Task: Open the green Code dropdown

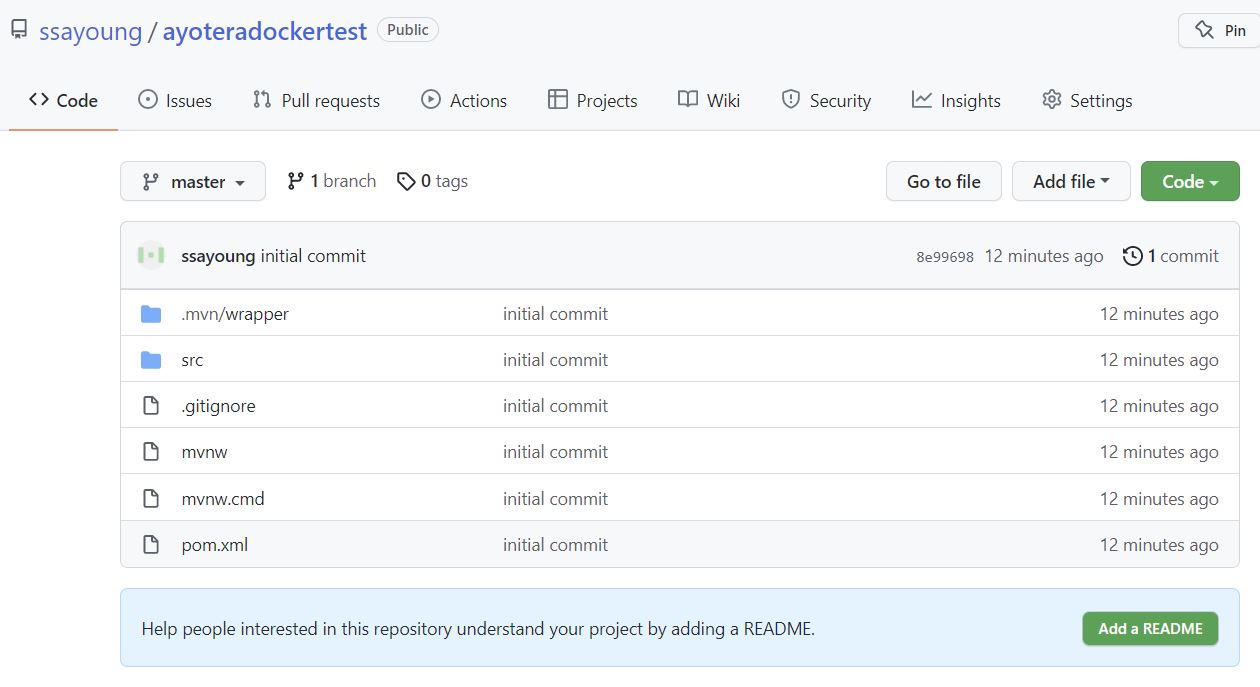Action: pos(1190,181)
